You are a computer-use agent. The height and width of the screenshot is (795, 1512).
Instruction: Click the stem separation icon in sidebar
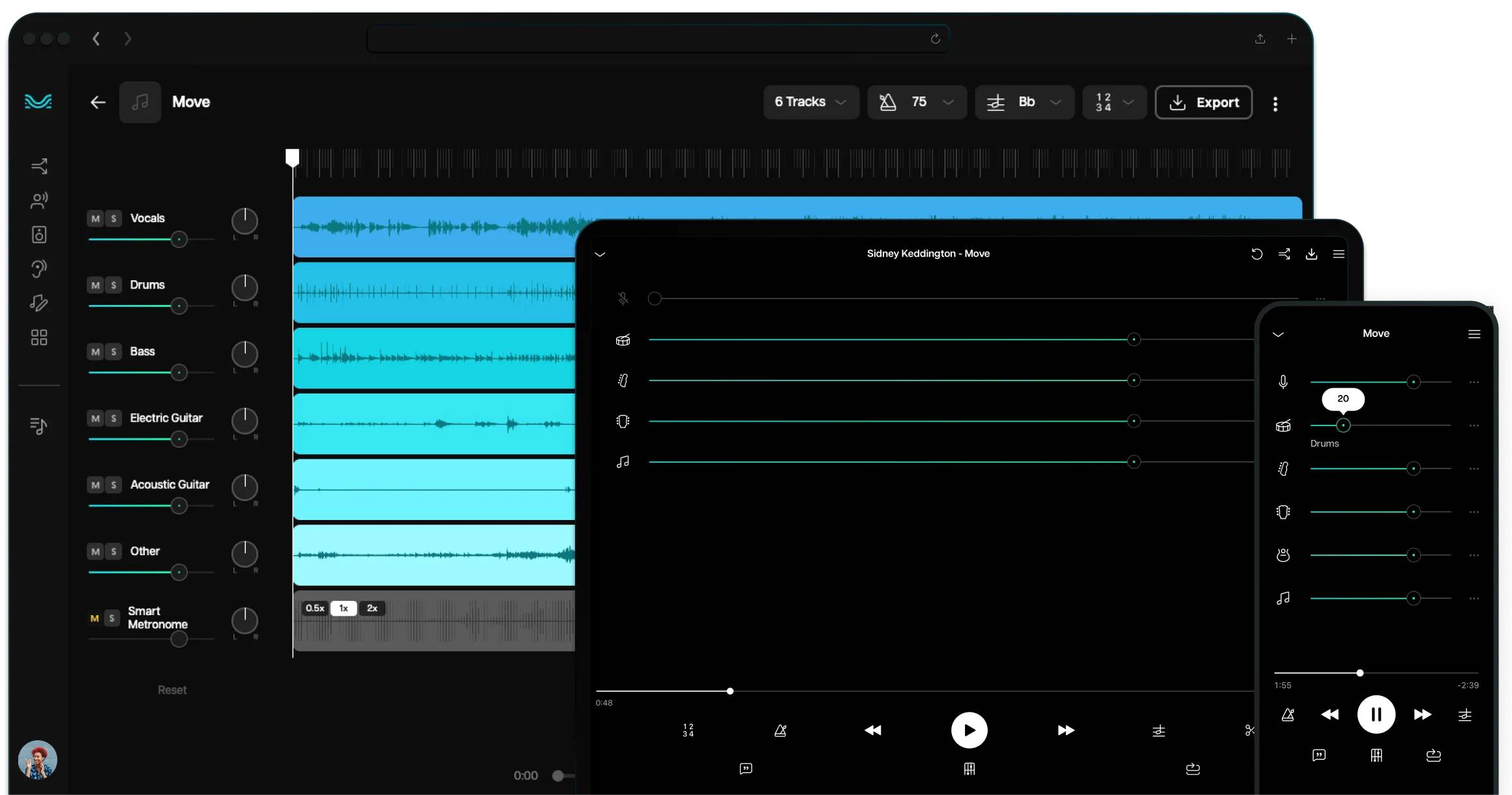38,166
